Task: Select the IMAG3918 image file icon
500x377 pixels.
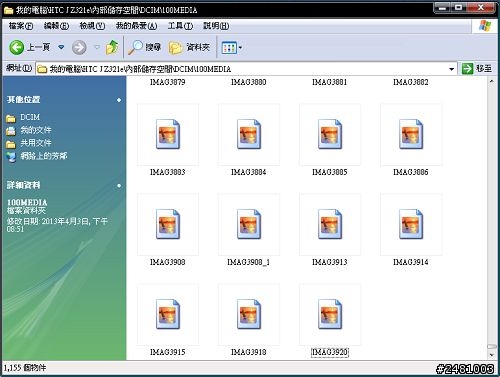Action: coord(249,314)
